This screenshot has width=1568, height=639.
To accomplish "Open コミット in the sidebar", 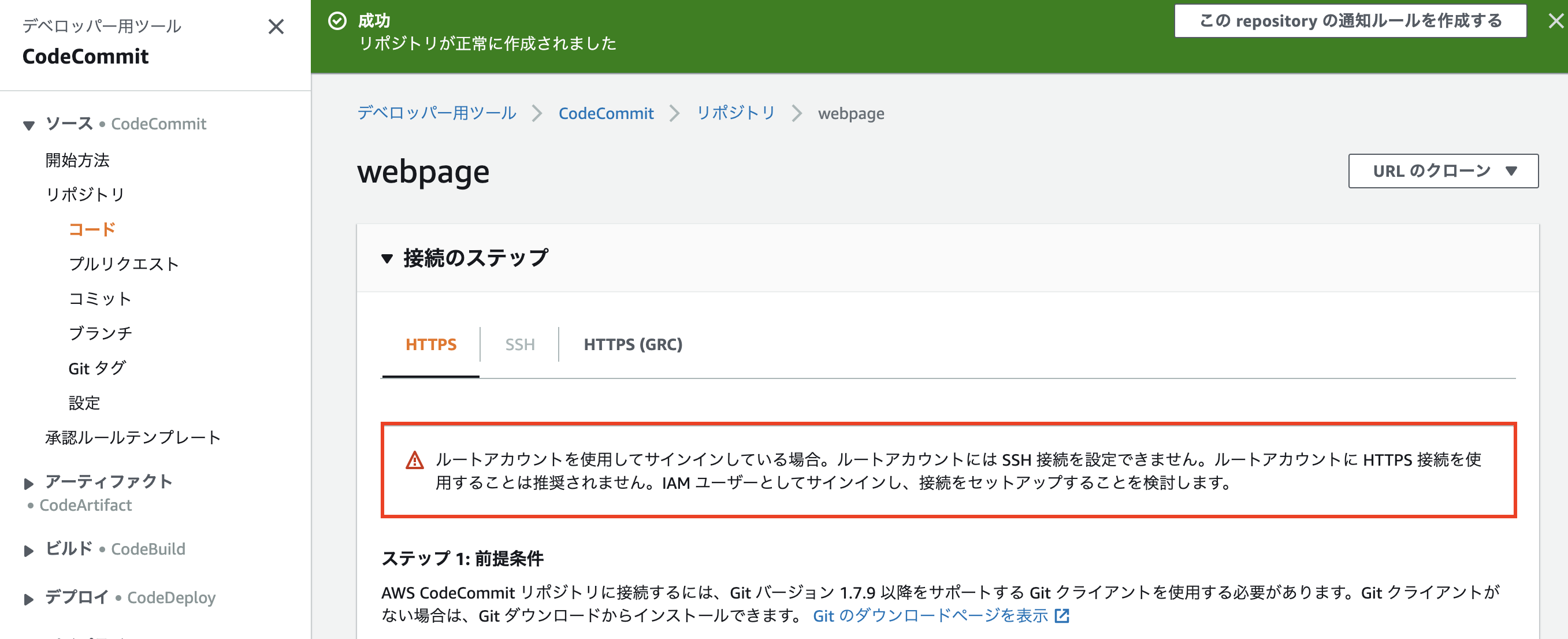I will point(100,299).
